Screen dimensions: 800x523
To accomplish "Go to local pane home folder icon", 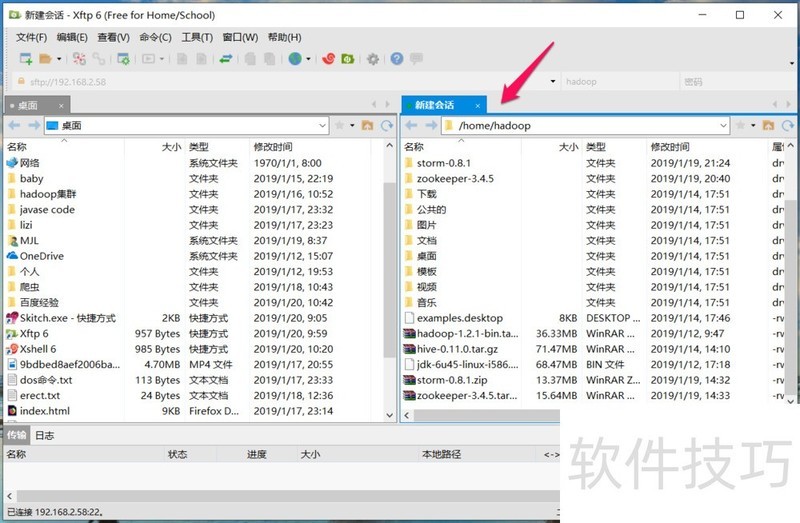I will point(367,125).
